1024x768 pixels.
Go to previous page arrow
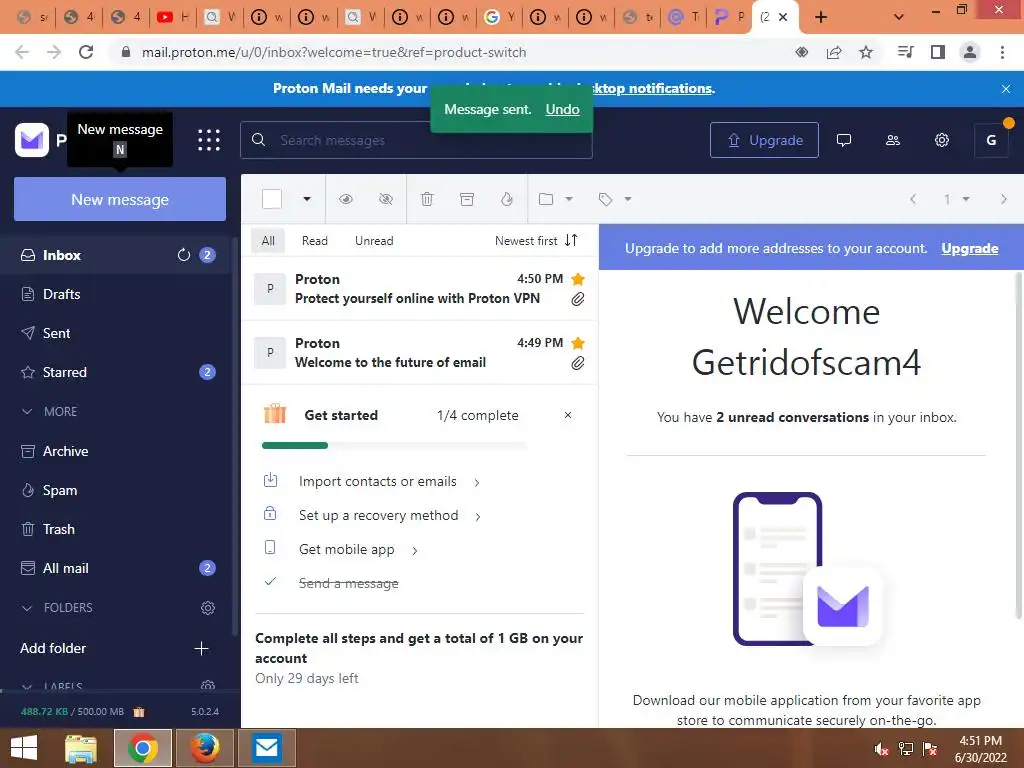pos(913,199)
